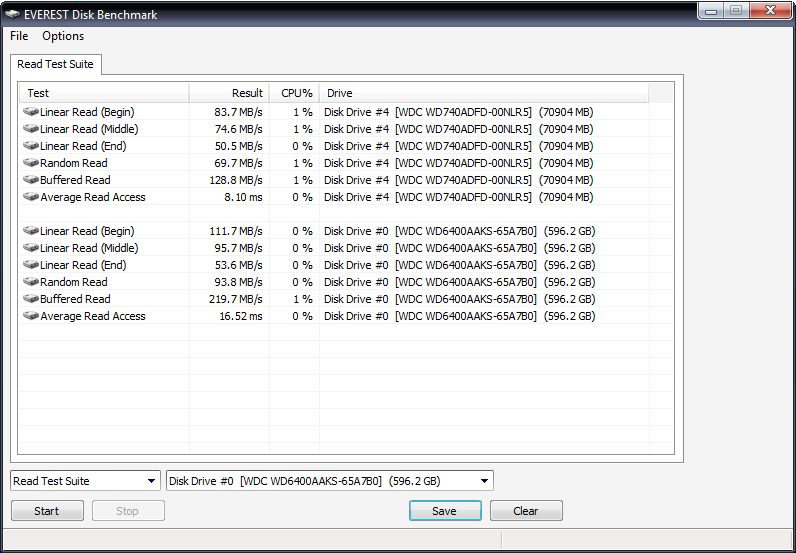Click drive icon of 83.7 MB/s Linear Read (Begin) row

(31, 112)
